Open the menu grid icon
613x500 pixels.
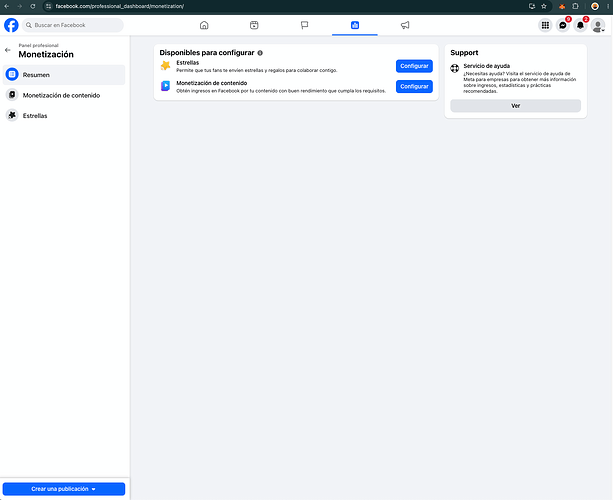point(545,25)
